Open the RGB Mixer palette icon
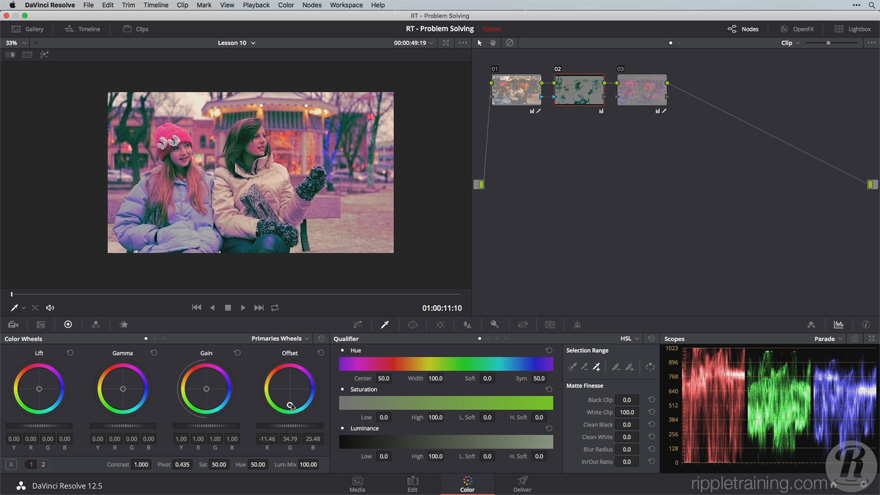The image size is (880, 495). [x=95, y=324]
